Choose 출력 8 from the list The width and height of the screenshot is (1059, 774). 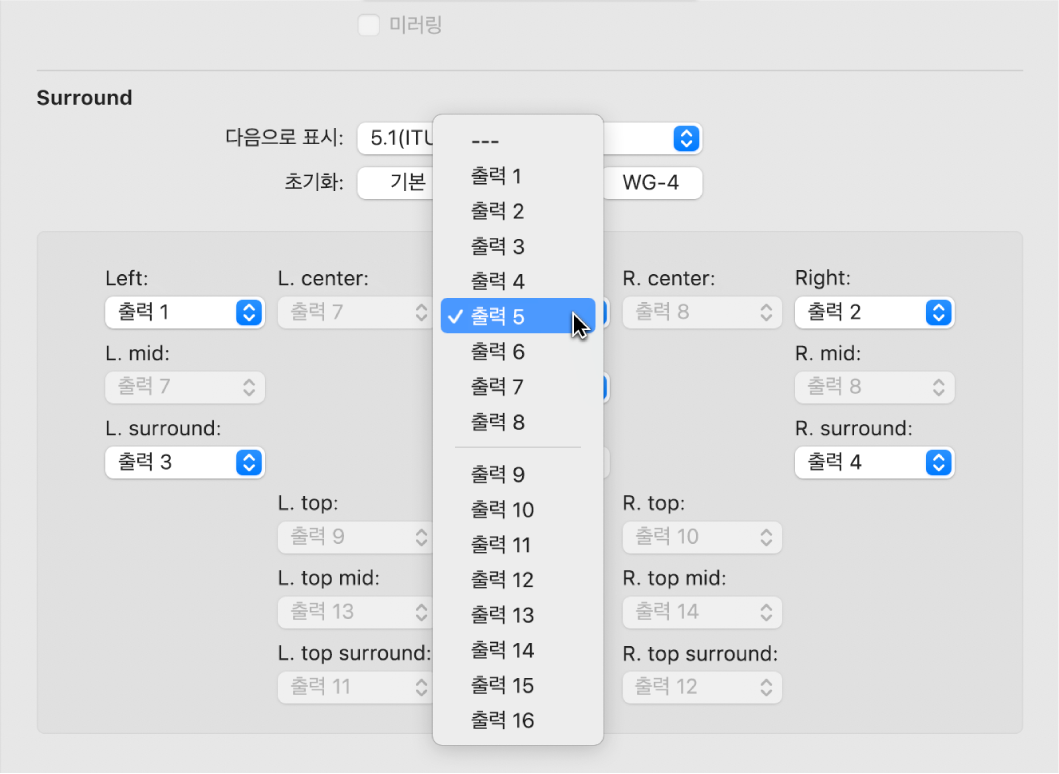coord(497,422)
